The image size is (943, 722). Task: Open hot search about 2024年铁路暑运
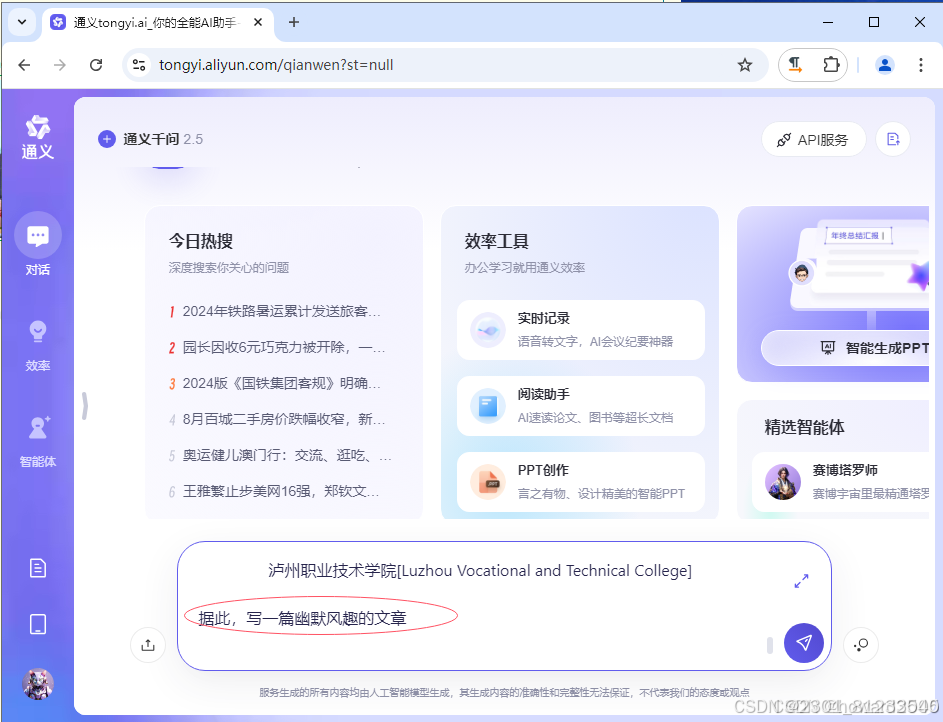pos(275,311)
